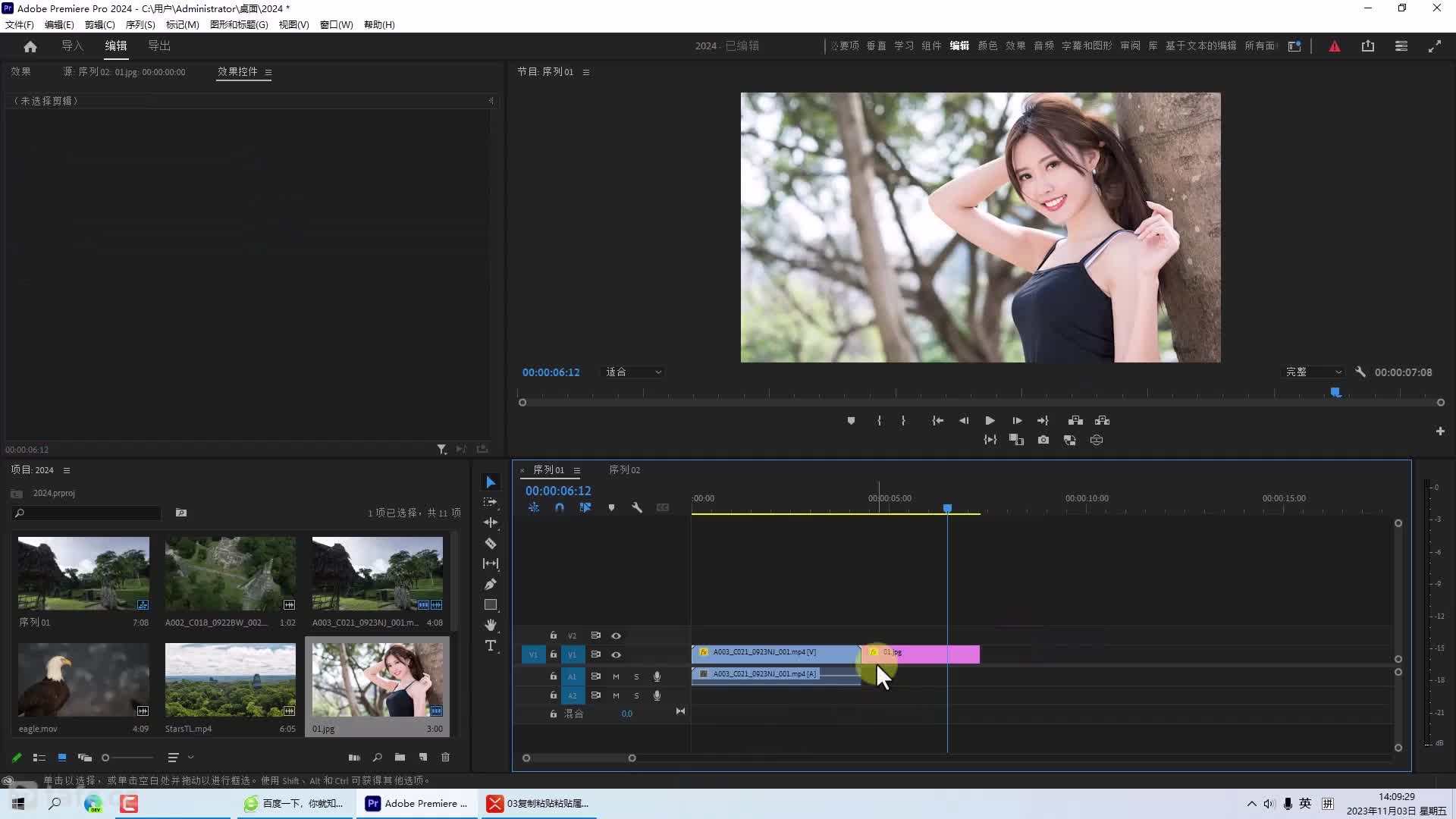Open zoom level dropdown 适合
The image size is (1456, 819).
coord(633,372)
